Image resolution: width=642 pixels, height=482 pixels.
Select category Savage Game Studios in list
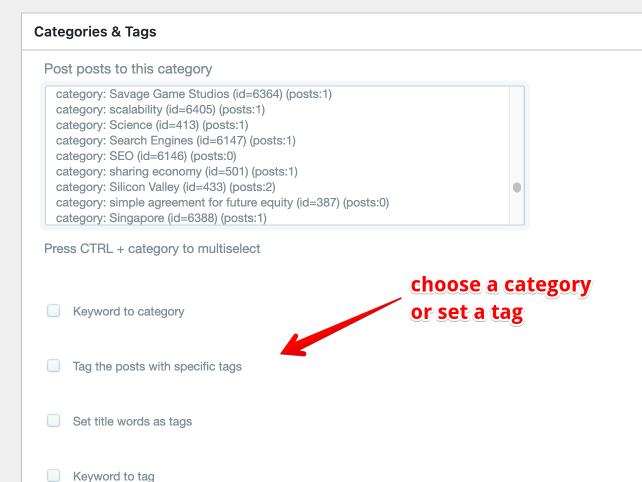pos(193,94)
